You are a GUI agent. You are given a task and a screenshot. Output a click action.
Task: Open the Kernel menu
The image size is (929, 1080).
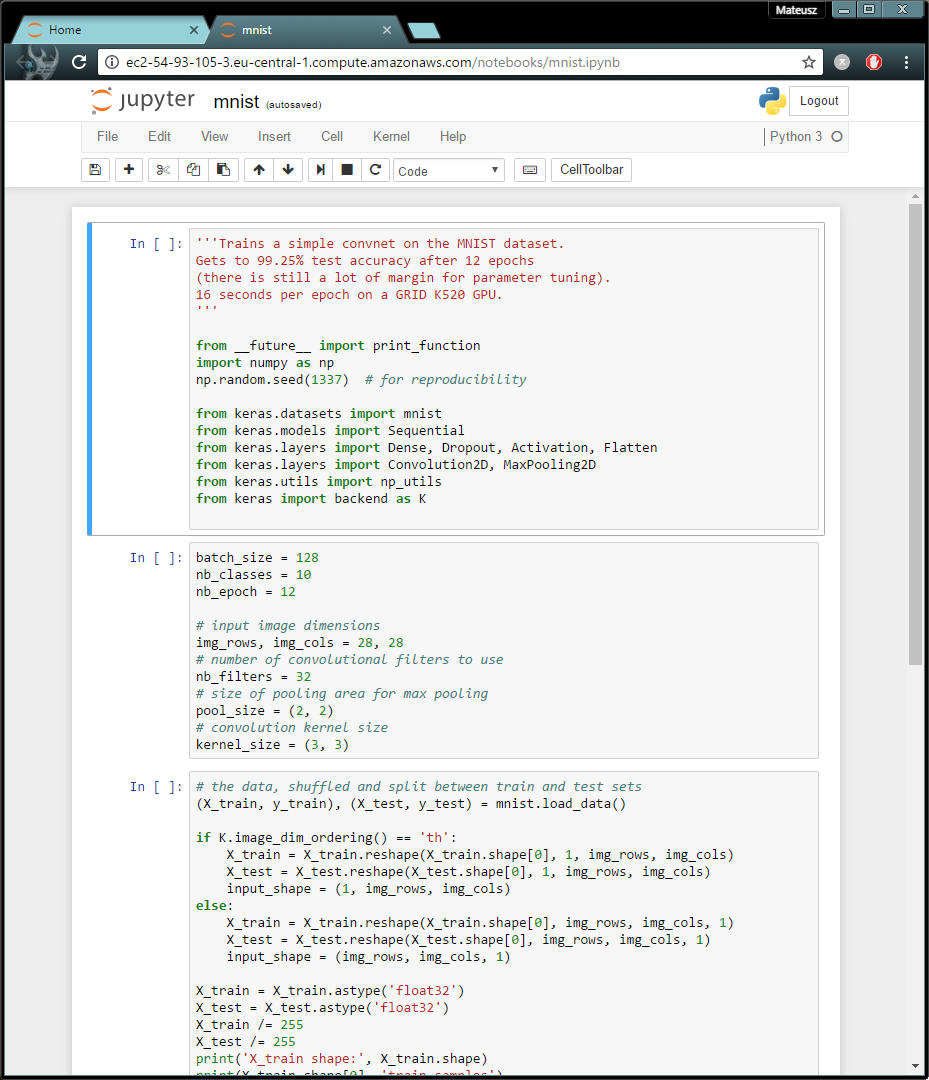pyautogui.click(x=391, y=136)
